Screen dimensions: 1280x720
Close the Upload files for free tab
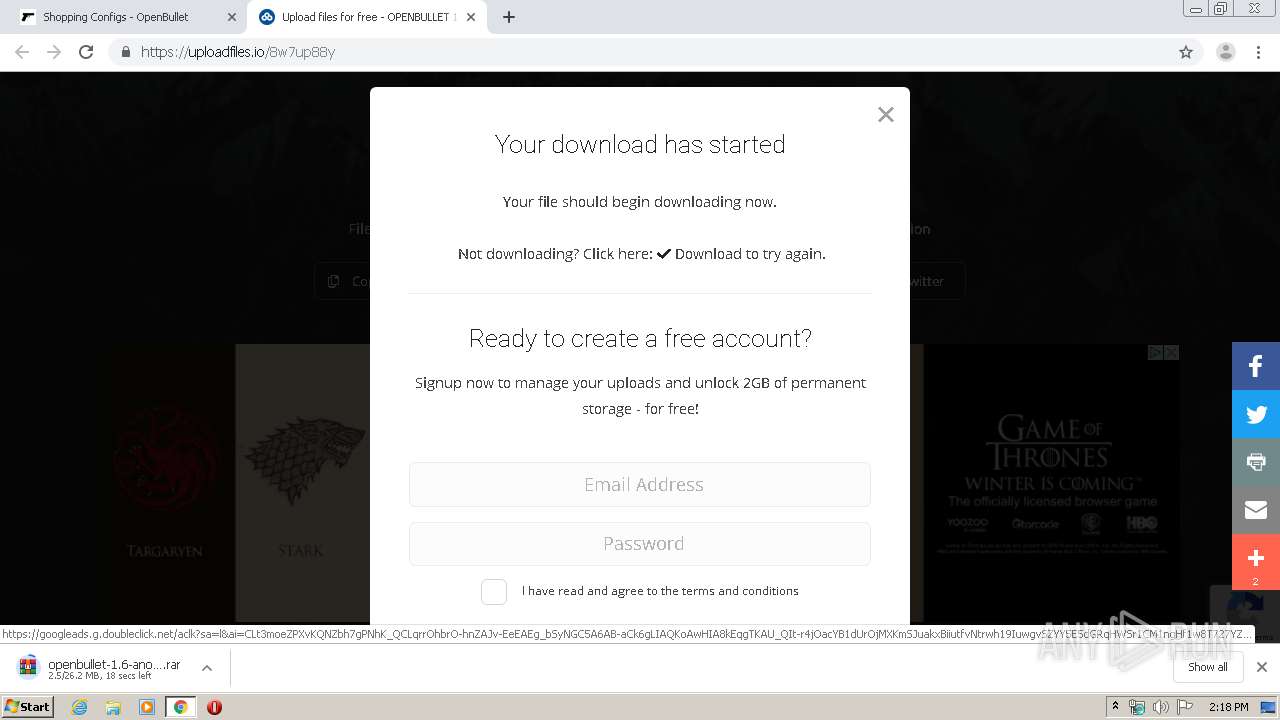(x=471, y=17)
